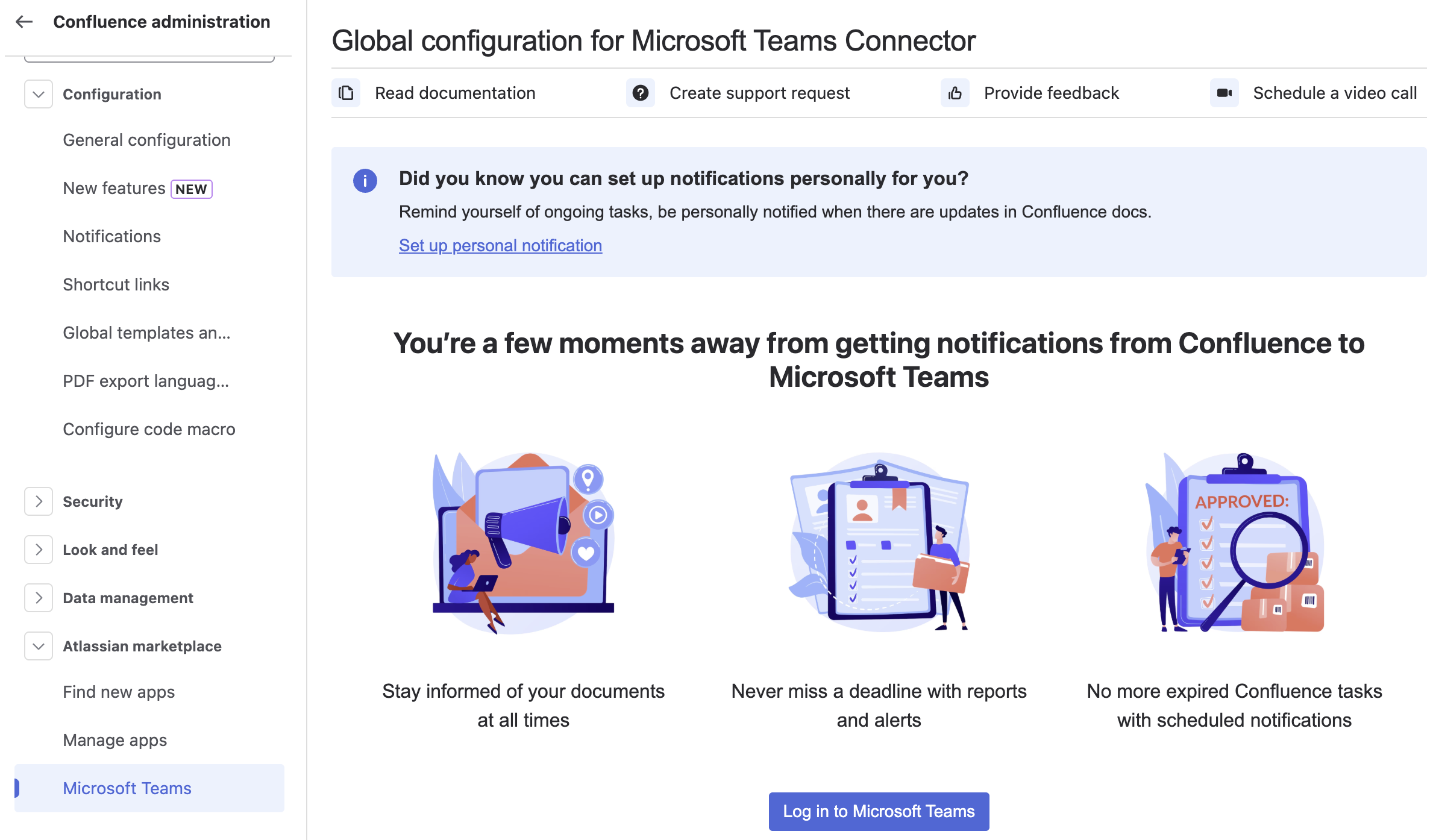1433x840 pixels.
Task: Click the APPROVED clipboard magnifier illustration
Action: [x=1234, y=542]
